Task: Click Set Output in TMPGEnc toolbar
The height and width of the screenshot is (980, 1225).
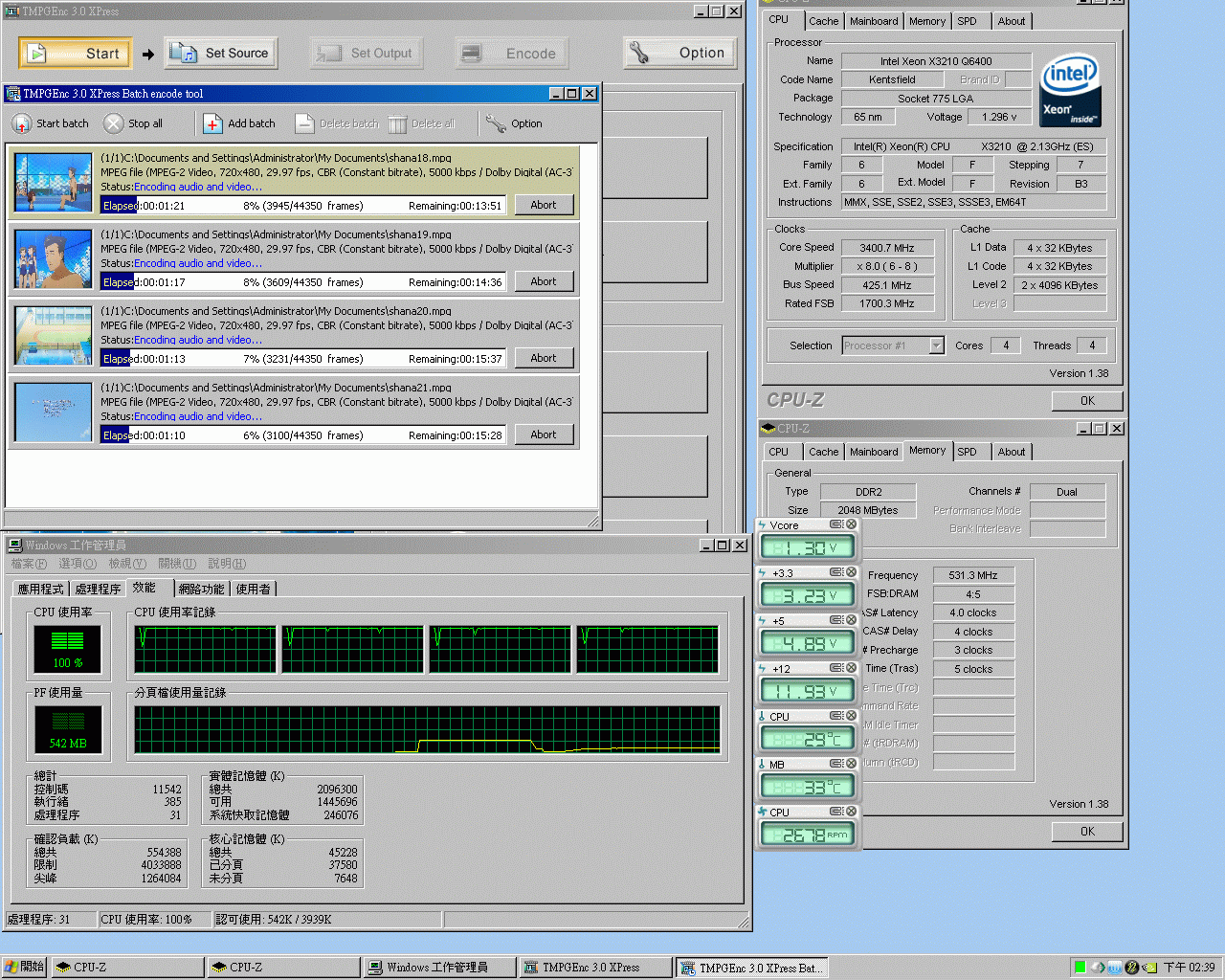Action: pyautogui.click(x=366, y=54)
